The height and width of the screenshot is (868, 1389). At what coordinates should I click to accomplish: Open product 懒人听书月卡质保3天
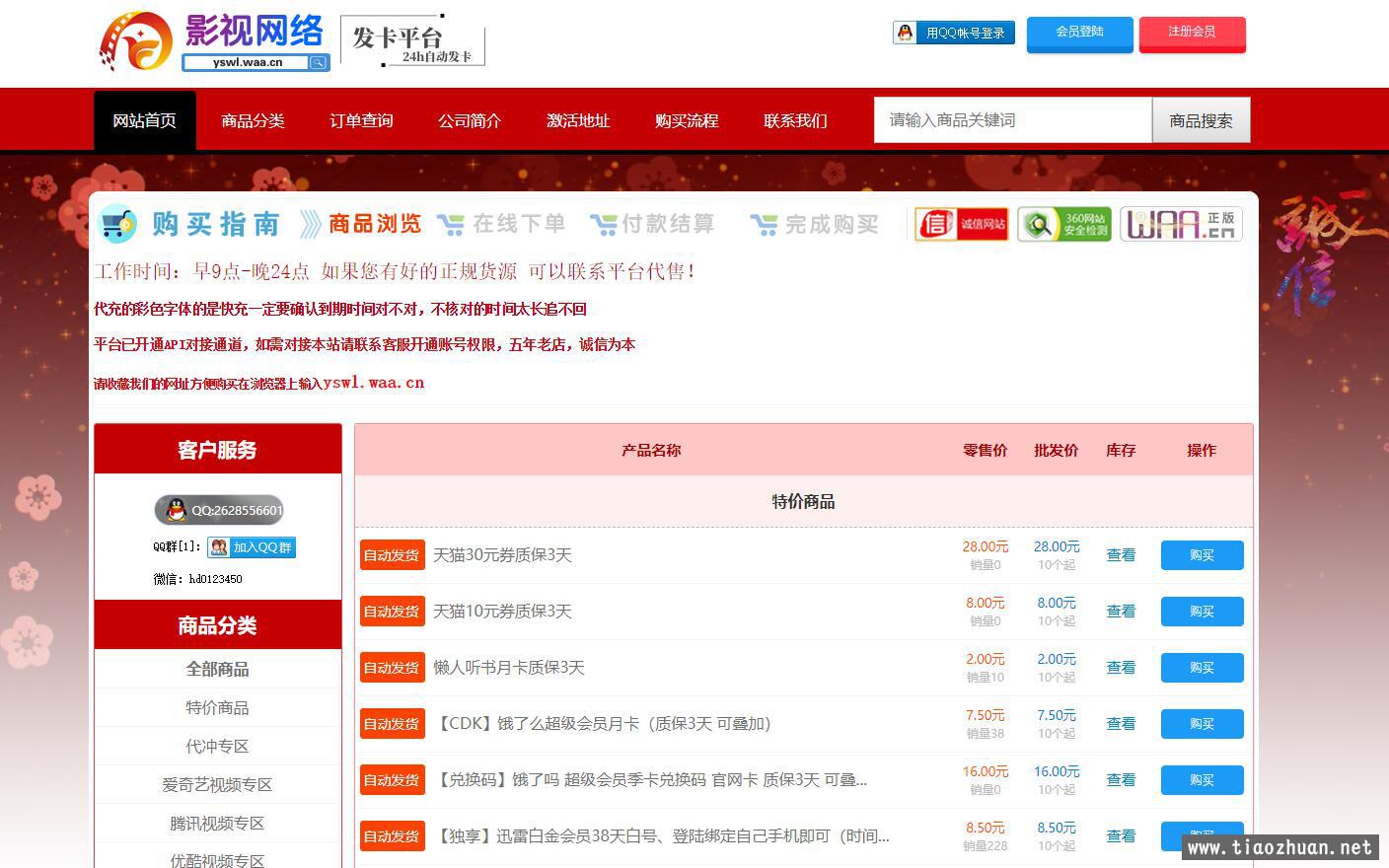[x=509, y=668]
